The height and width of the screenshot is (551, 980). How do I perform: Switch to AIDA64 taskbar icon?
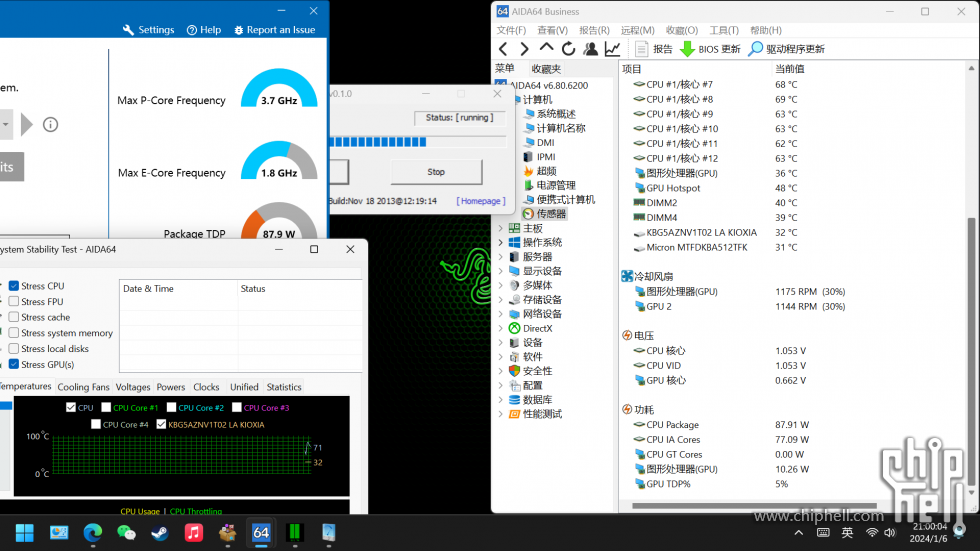261,533
